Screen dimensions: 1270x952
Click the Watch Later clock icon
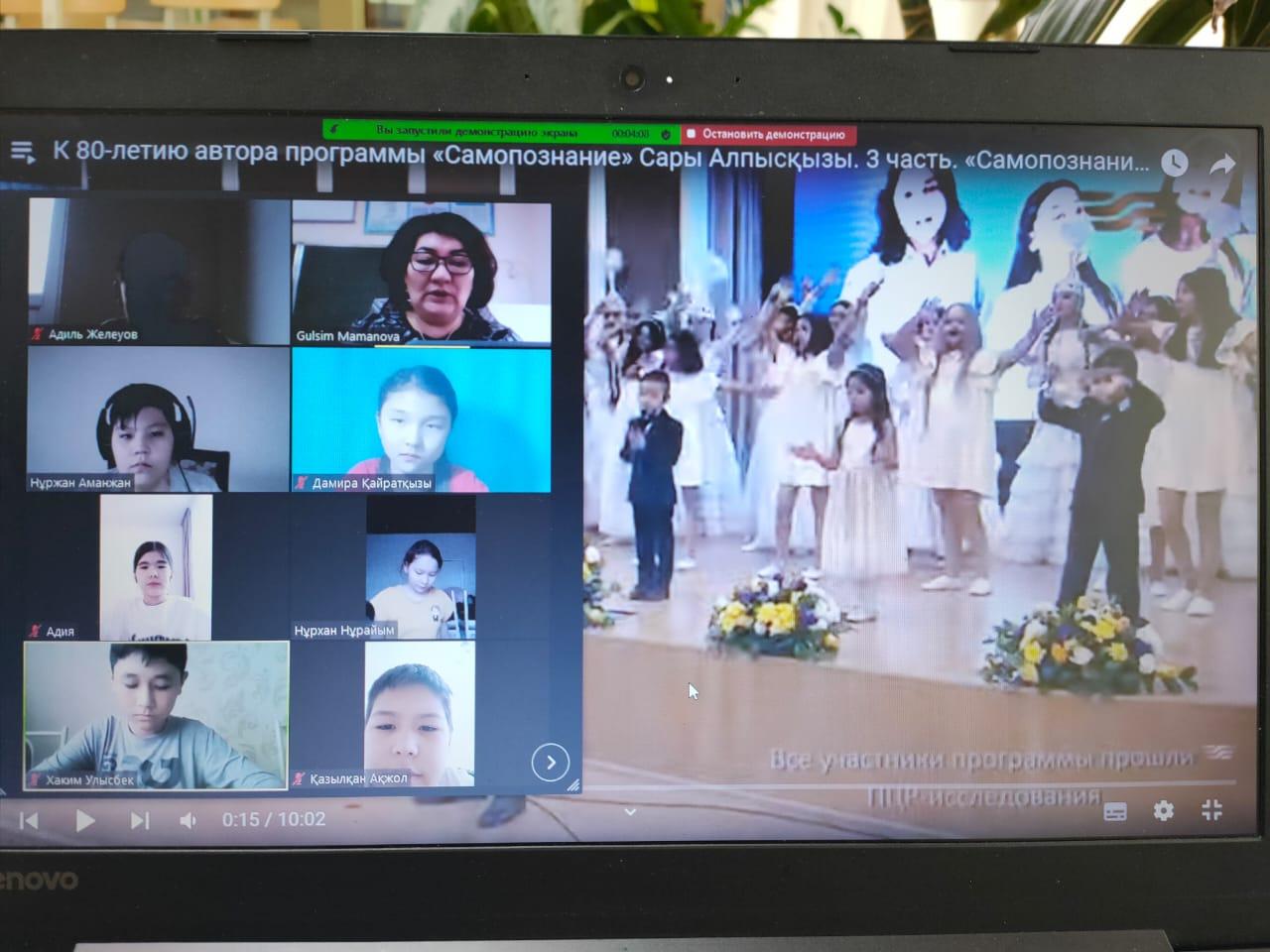1174,164
